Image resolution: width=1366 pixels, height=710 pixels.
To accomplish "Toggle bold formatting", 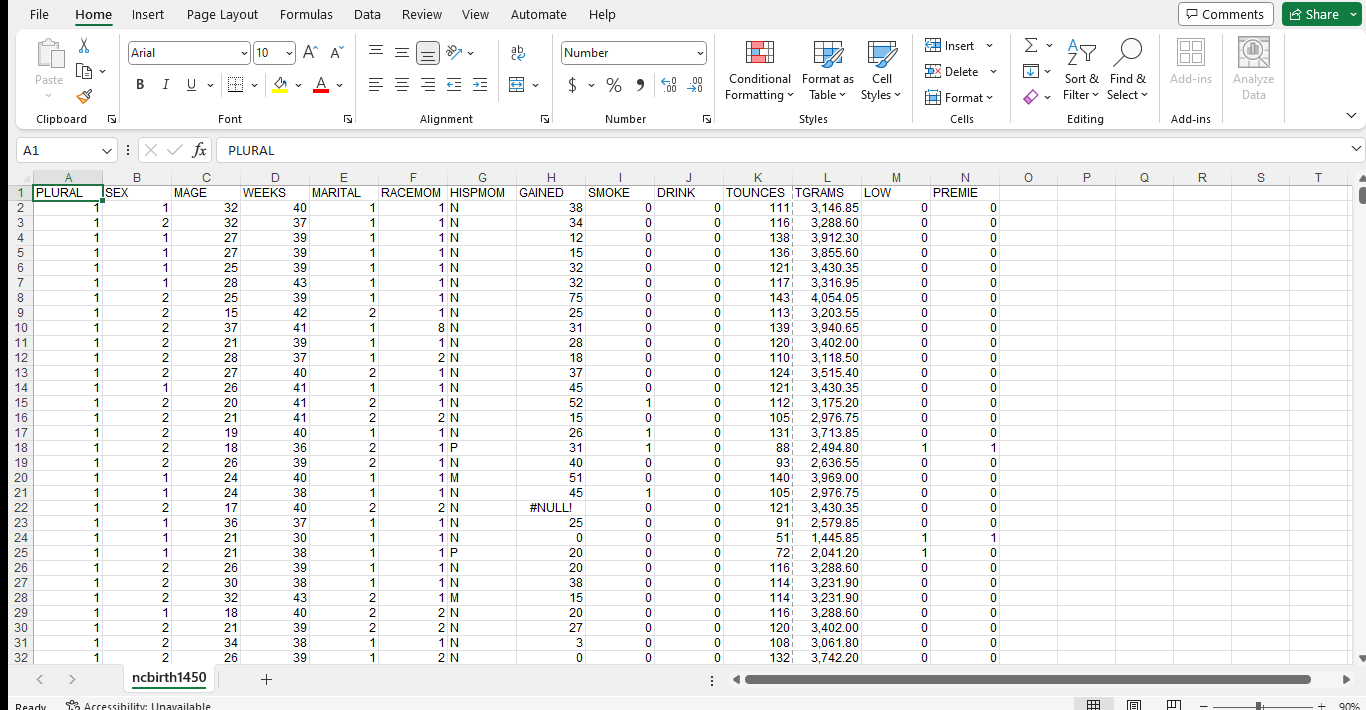I will (x=140, y=84).
